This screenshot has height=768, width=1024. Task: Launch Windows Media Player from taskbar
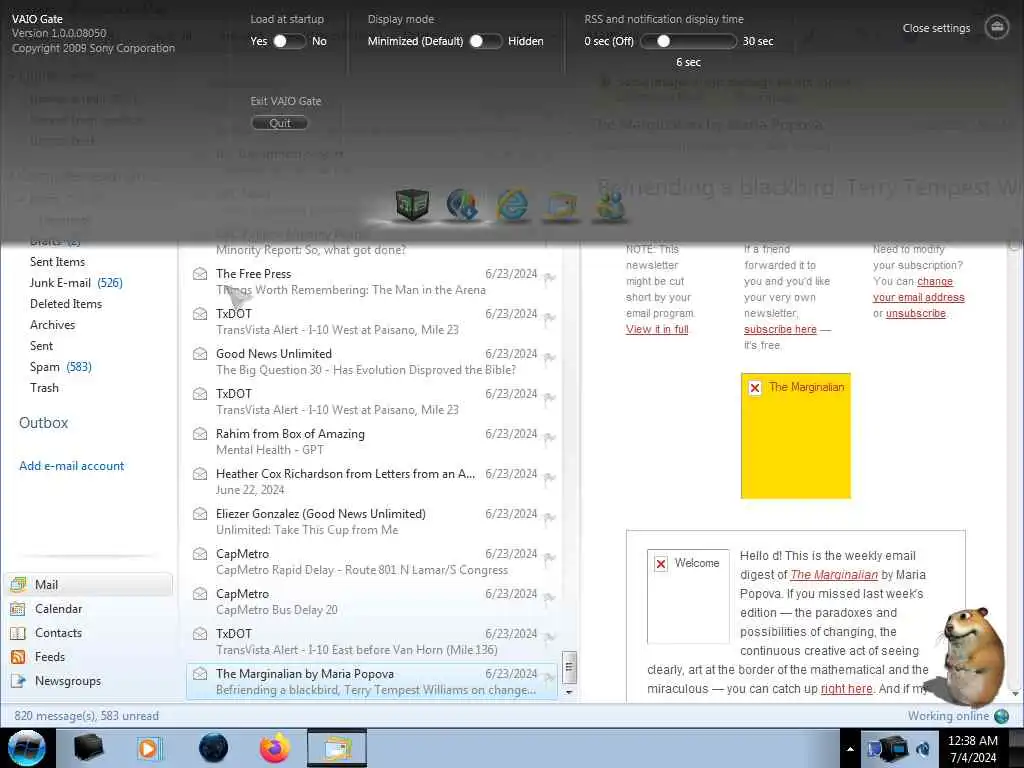[x=149, y=748]
